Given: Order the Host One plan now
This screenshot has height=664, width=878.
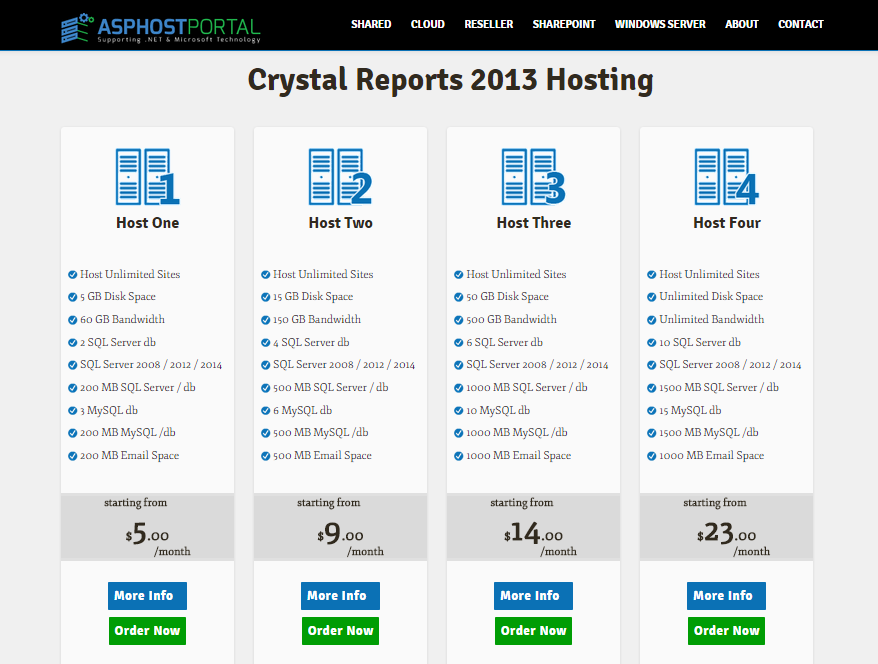Looking at the screenshot, I should 147,631.
